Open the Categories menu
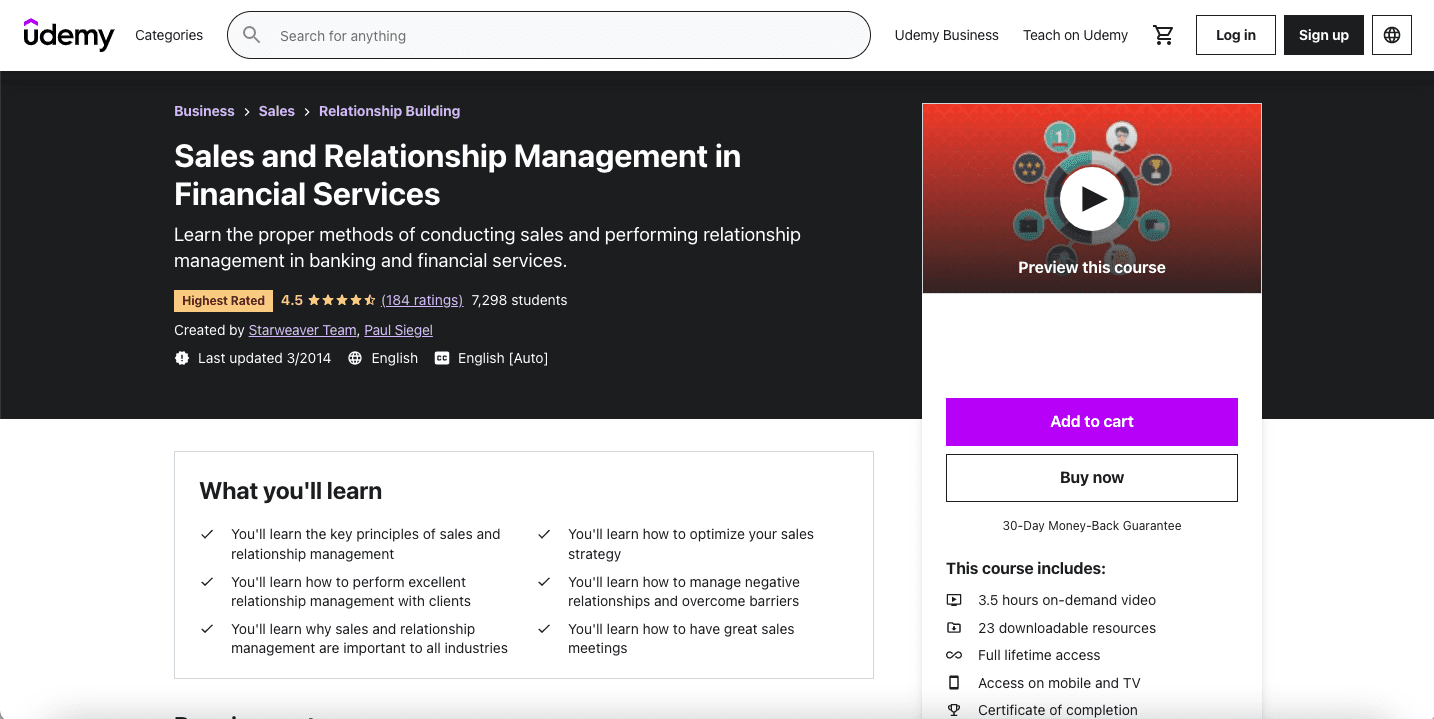This screenshot has width=1434, height=719. coord(168,34)
